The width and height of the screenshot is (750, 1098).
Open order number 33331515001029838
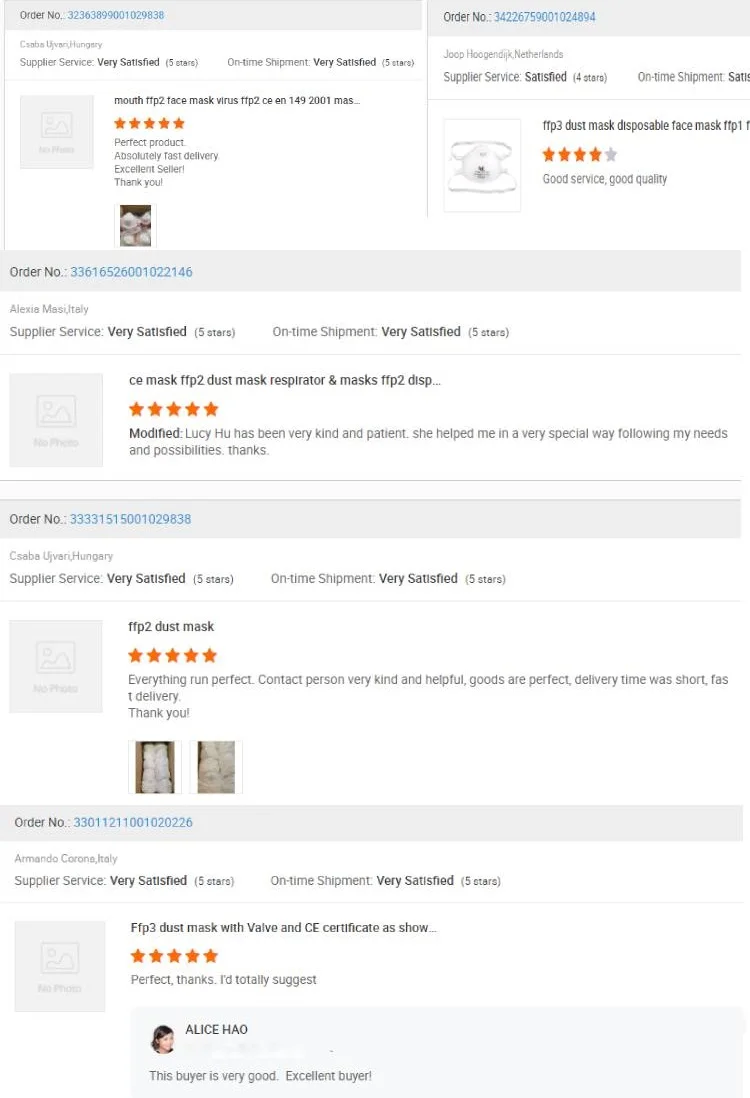click(x=130, y=519)
